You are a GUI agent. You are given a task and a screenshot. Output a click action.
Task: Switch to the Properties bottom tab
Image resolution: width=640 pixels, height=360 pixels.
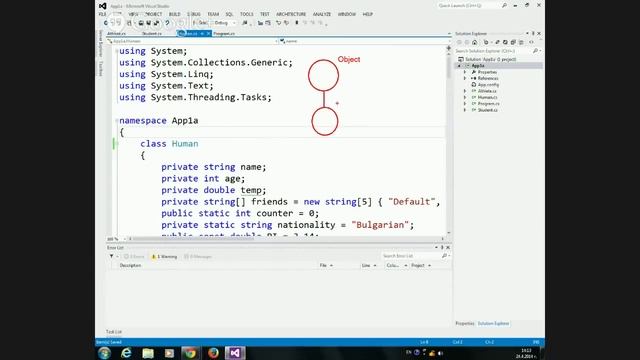tap(465, 324)
